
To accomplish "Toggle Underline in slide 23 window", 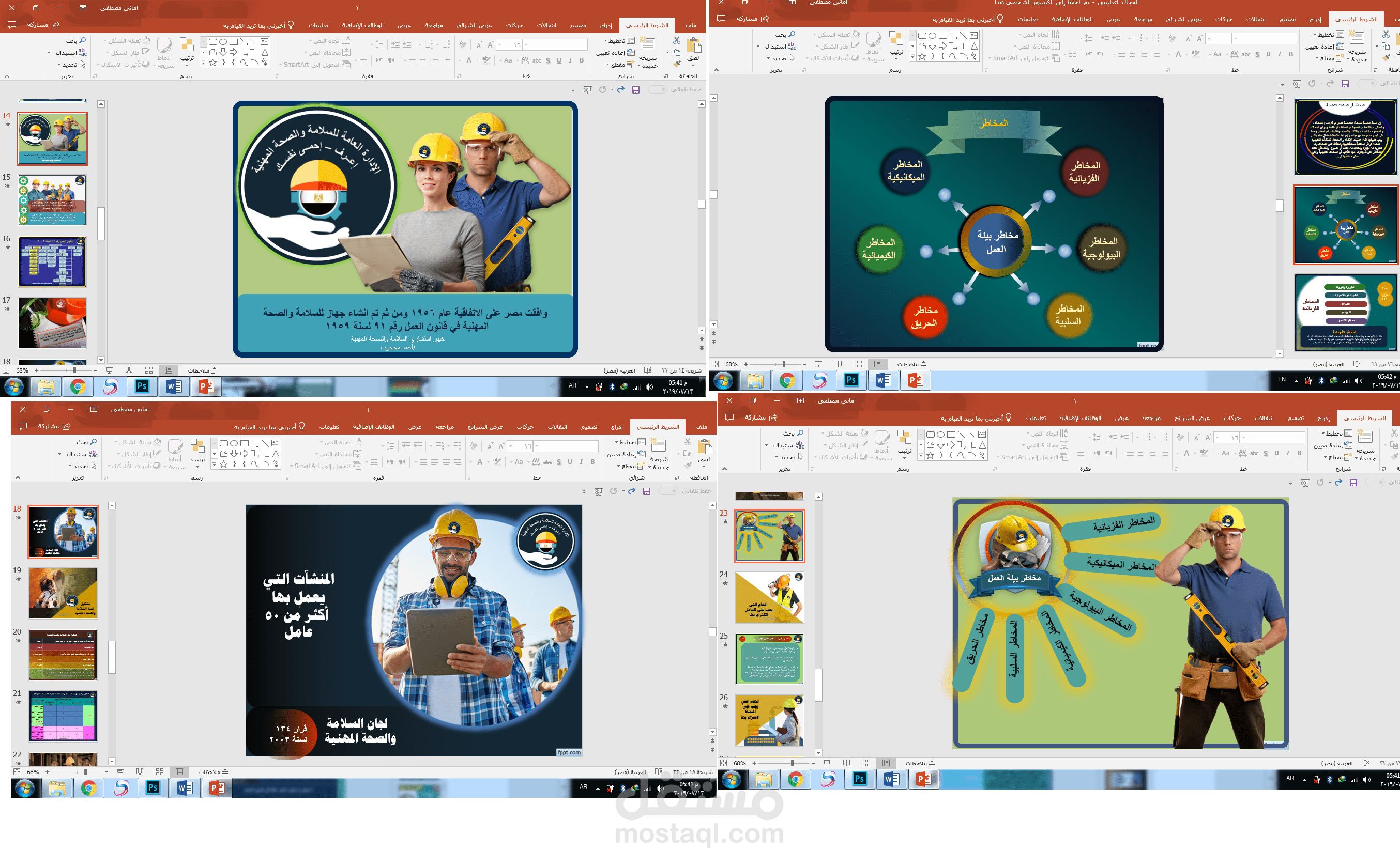I will [x=1276, y=453].
